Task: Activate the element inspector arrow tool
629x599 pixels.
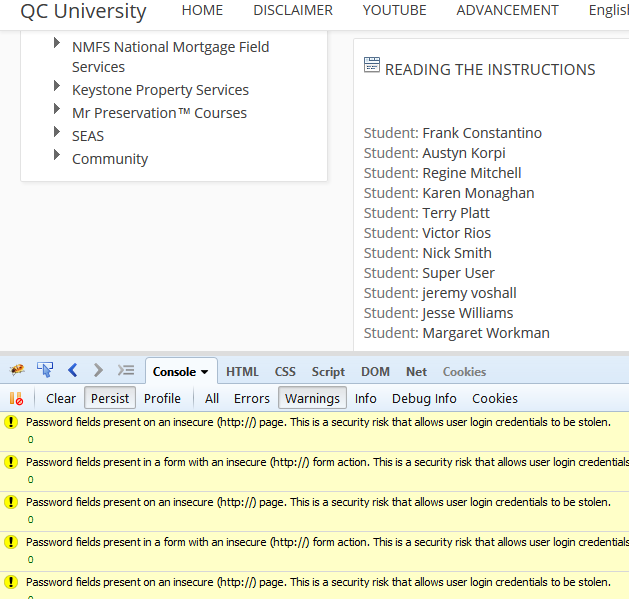Action: pyautogui.click(x=45, y=370)
